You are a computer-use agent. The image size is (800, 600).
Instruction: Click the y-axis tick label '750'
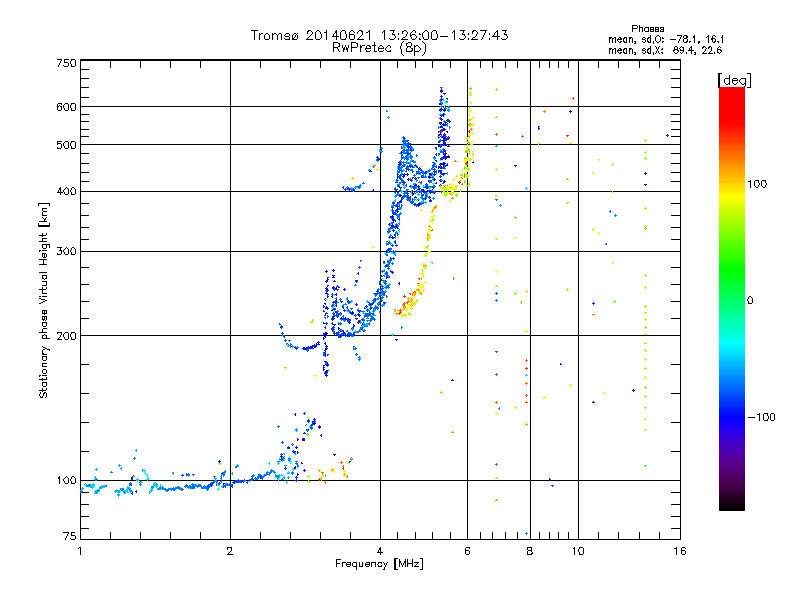click(66, 63)
